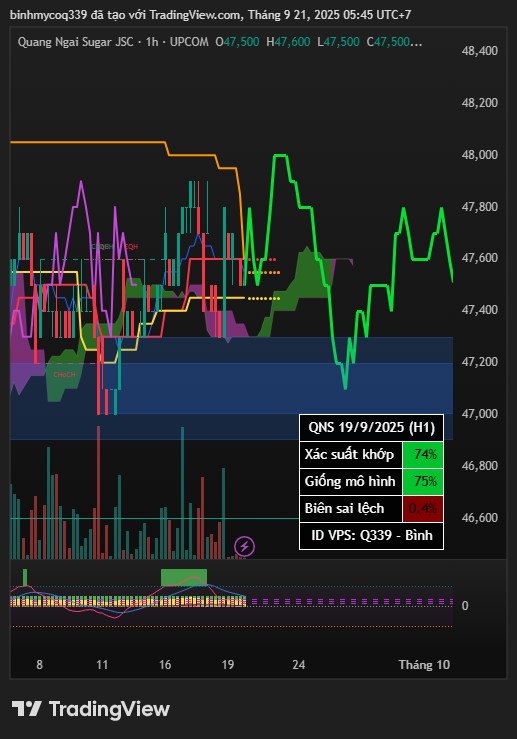
Task: Click the Quang Ngai Sugar JSC title
Action: point(75,42)
